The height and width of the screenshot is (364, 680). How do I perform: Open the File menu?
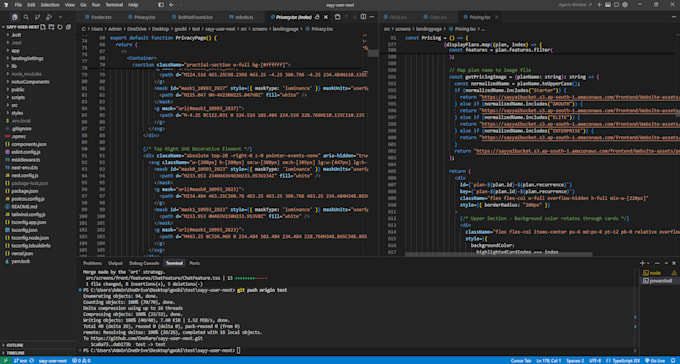point(18,5)
